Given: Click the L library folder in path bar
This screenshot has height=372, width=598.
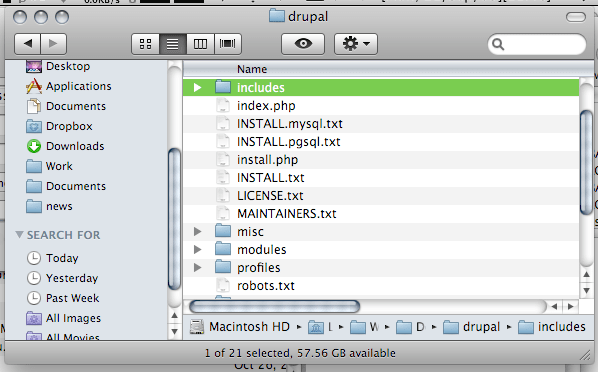Looking at the screenshot, I should pos(320,327).
